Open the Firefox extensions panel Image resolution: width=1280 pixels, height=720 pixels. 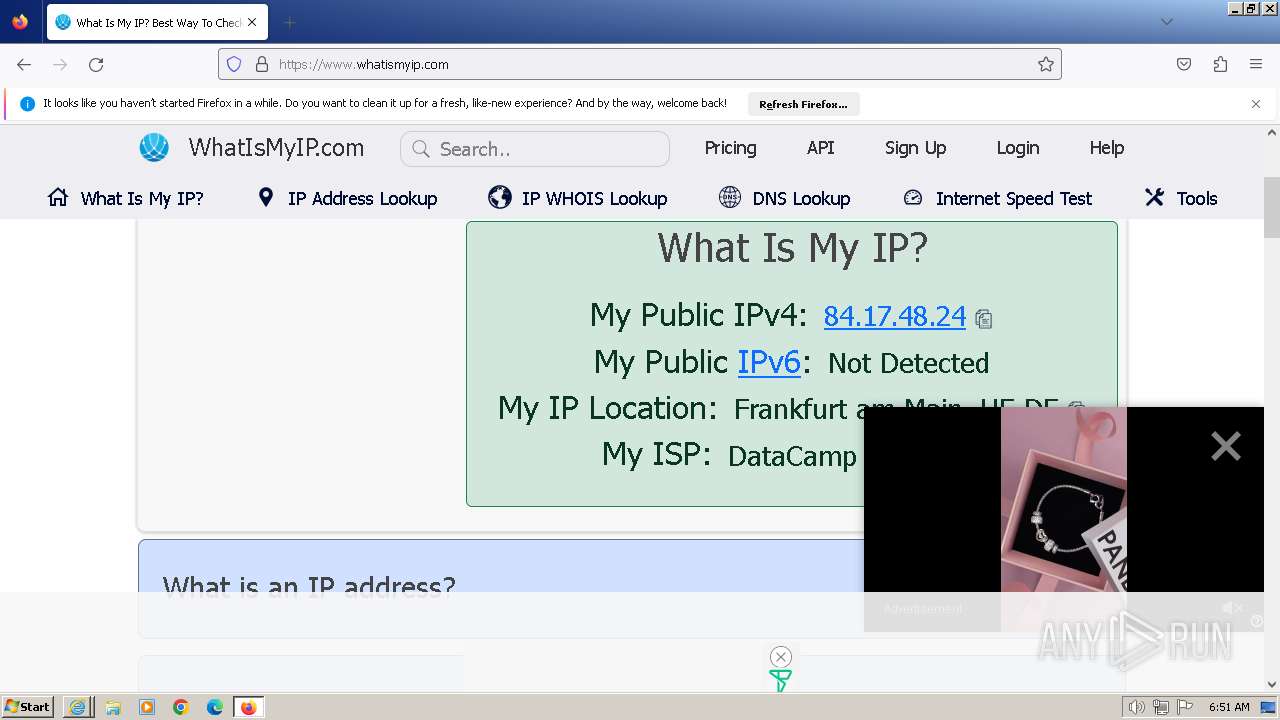tap(1220, 64)
